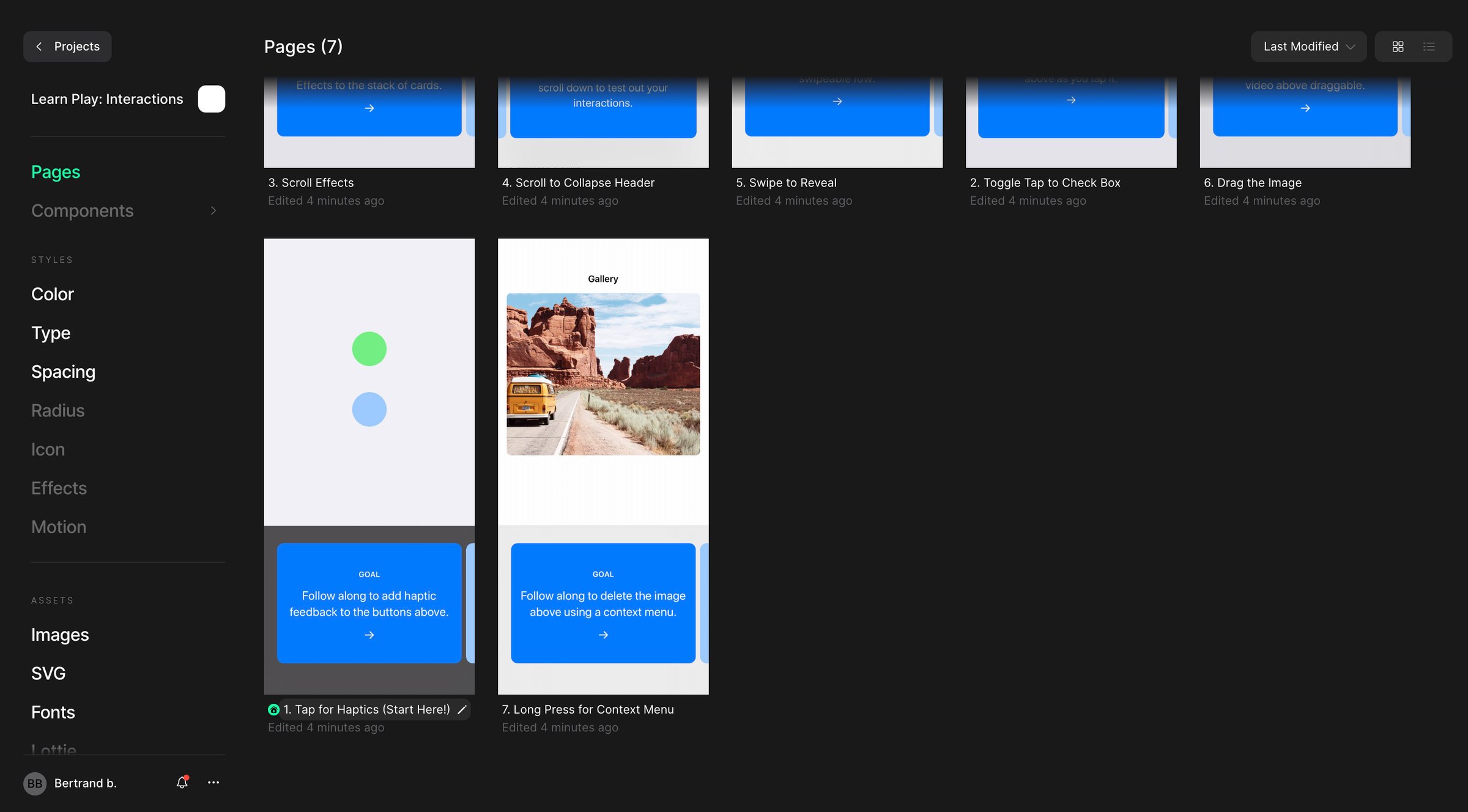Open the 4. Scroll to Collapse Header thumbnail
This screenshot has height=812, width=1468.
(603, 122)
